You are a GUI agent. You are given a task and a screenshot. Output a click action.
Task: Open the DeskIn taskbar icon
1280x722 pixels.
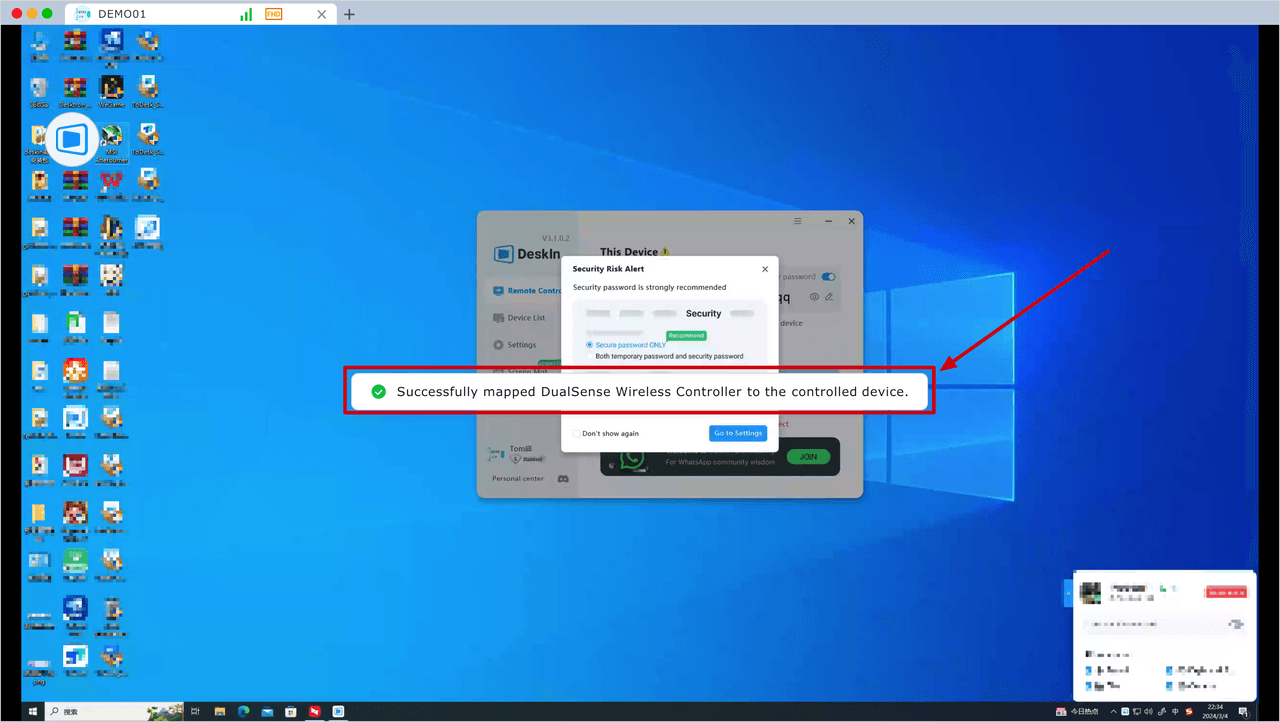click(x=339, y=712)
